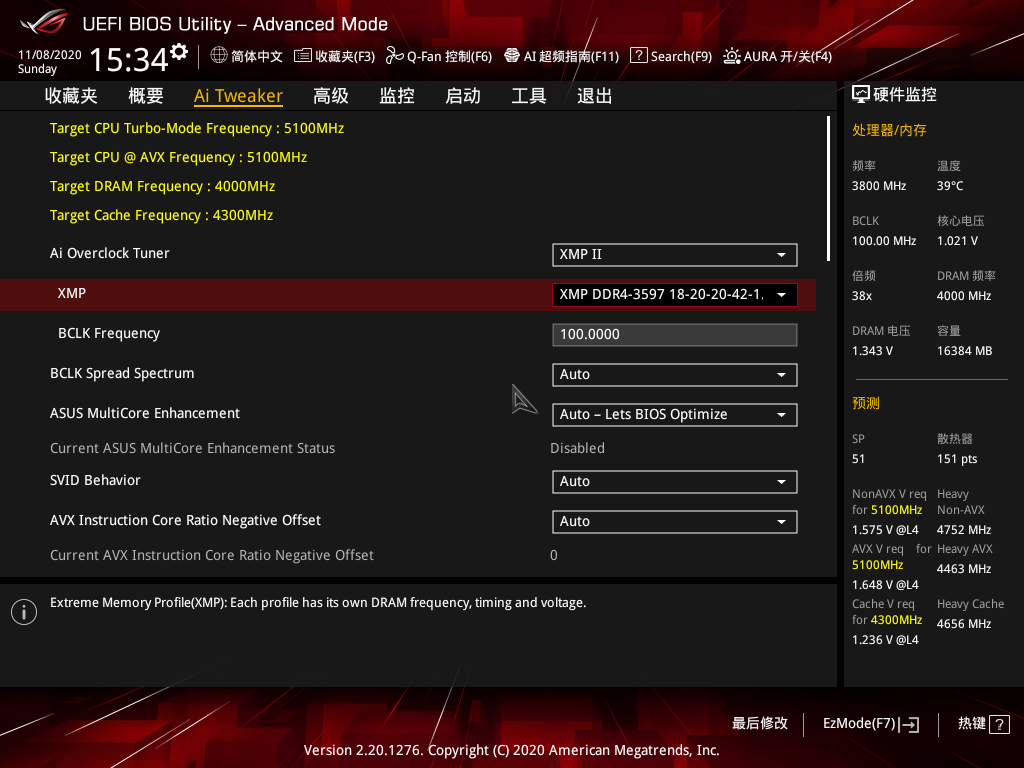The image size is (1024, 768).
Task: Open date and time settings gear
Action: (179, 52)
